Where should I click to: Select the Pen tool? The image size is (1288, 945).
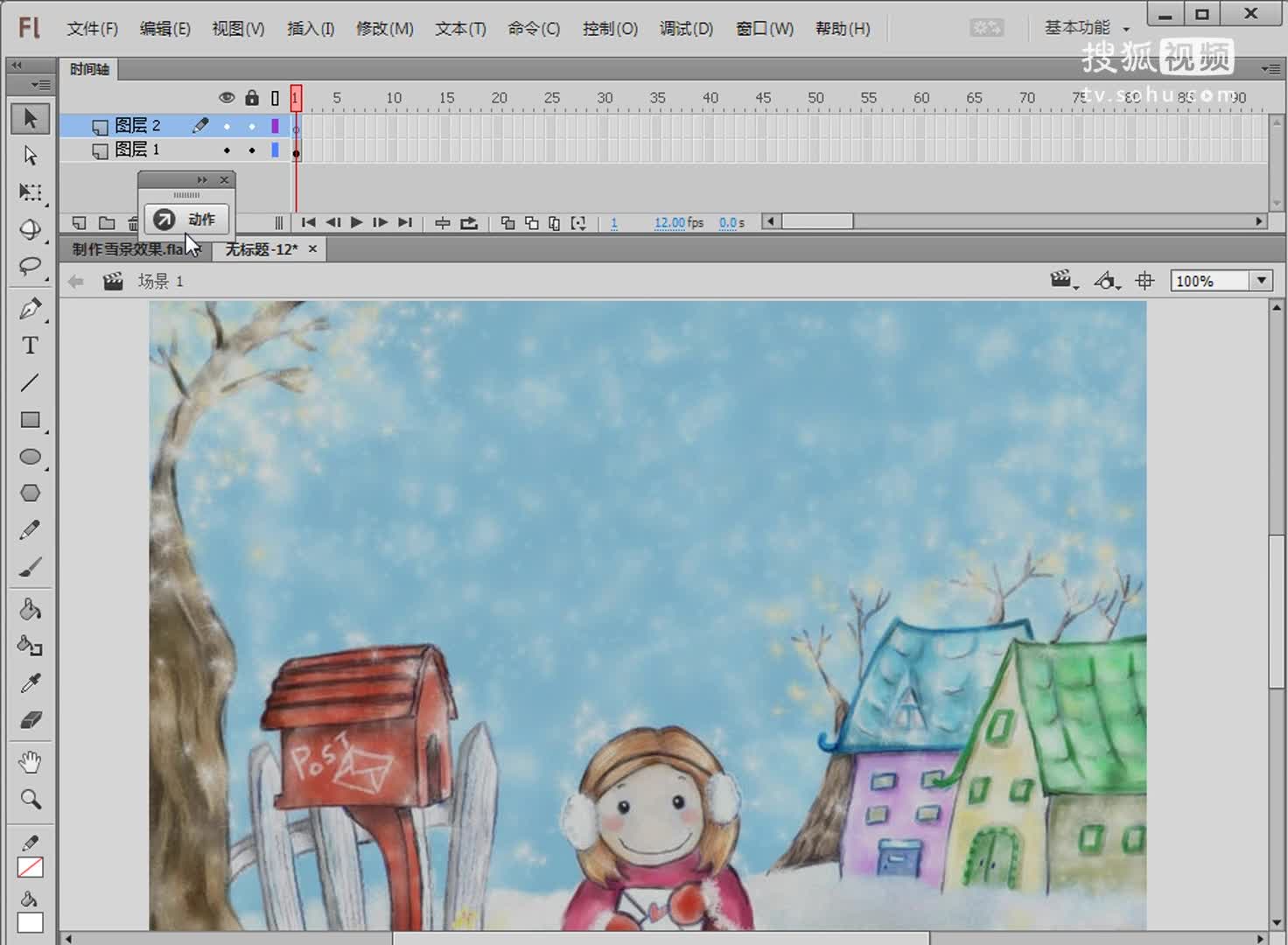click(30, 308)
